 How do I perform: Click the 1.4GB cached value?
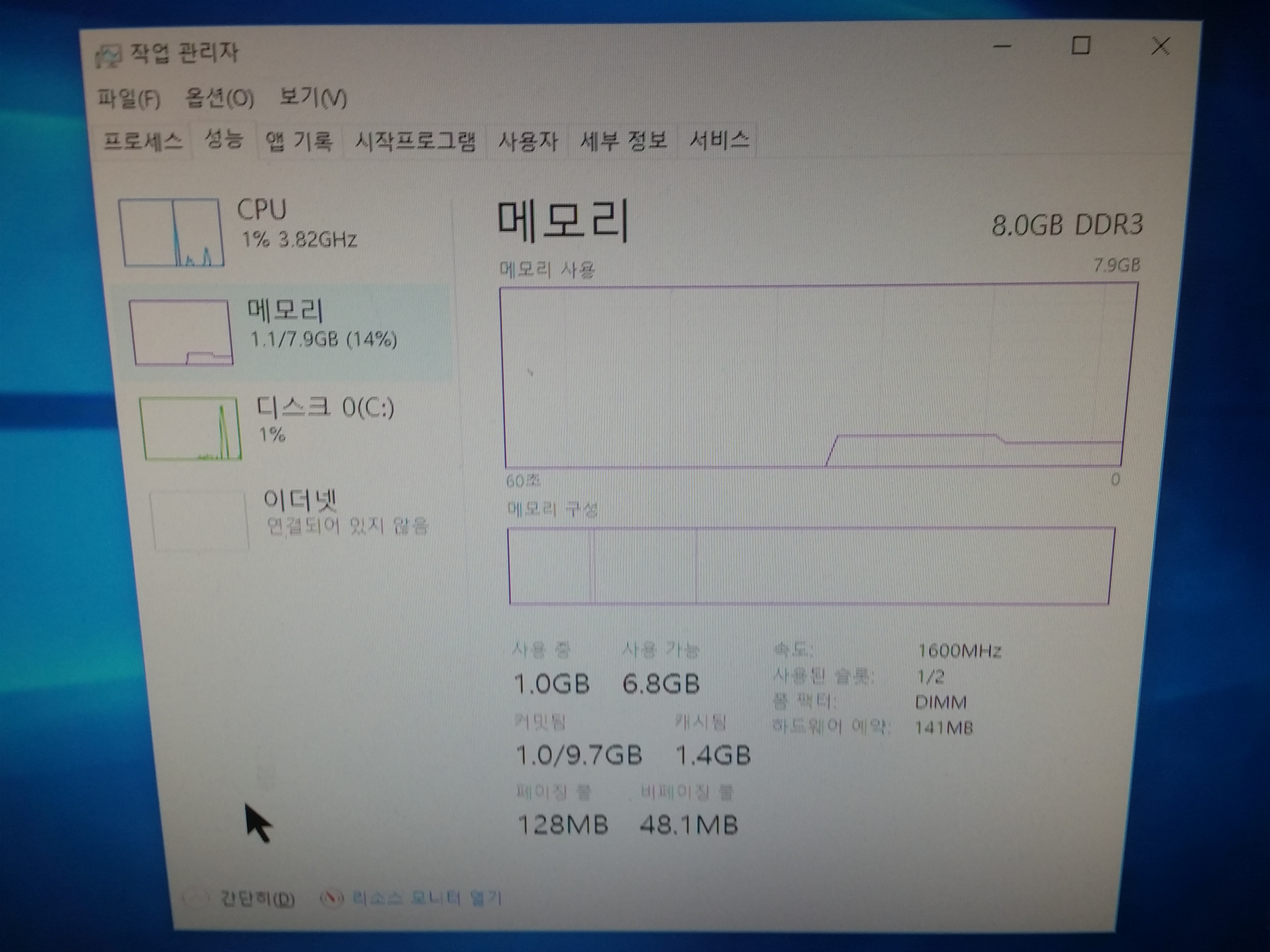click(x=713, y=755)
